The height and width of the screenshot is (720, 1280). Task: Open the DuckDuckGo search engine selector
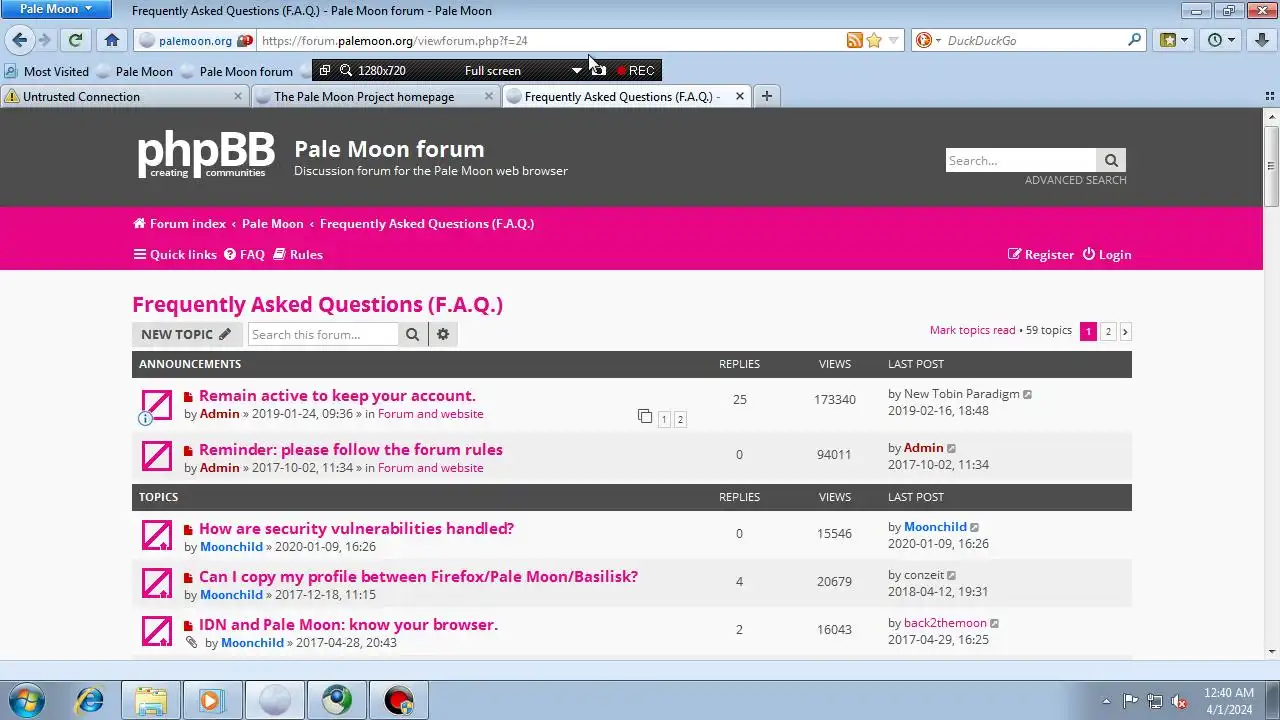click(928, 40)
